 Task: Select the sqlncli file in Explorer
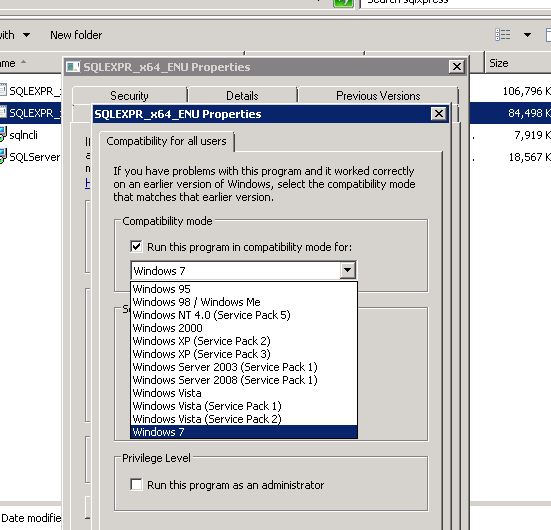pyautogui.click(x=23, y=135)
